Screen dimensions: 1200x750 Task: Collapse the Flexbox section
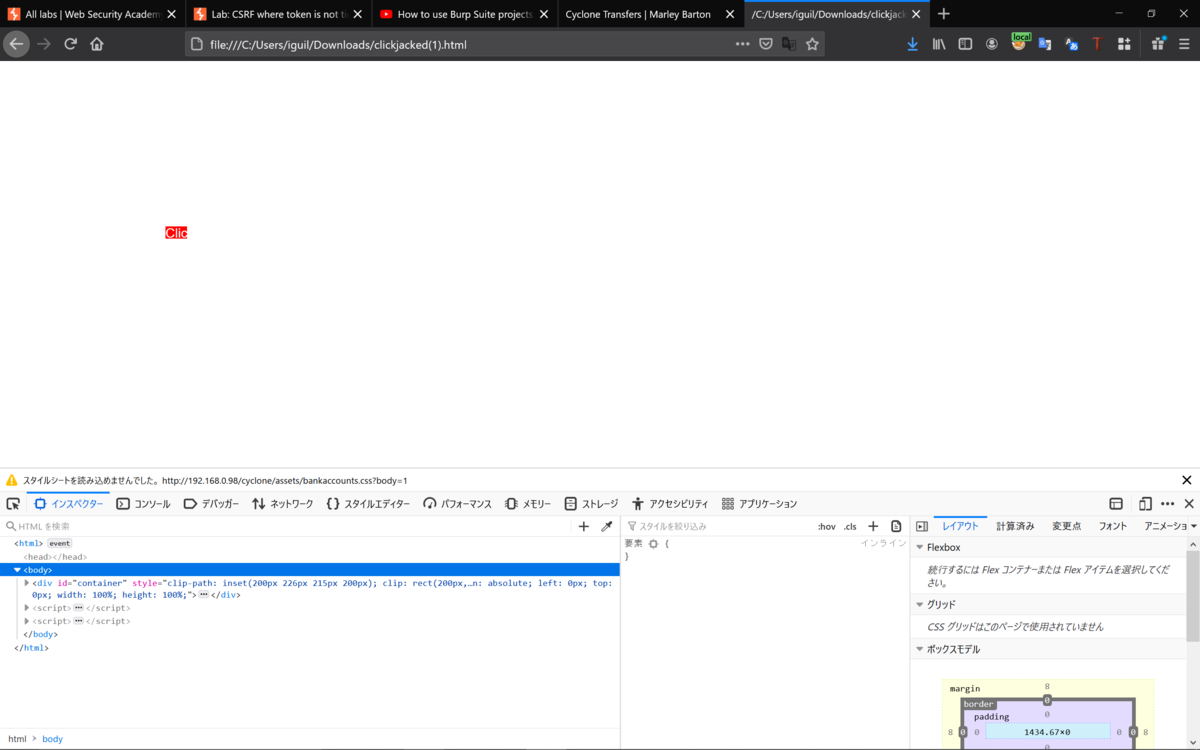(x=920, y=547)
